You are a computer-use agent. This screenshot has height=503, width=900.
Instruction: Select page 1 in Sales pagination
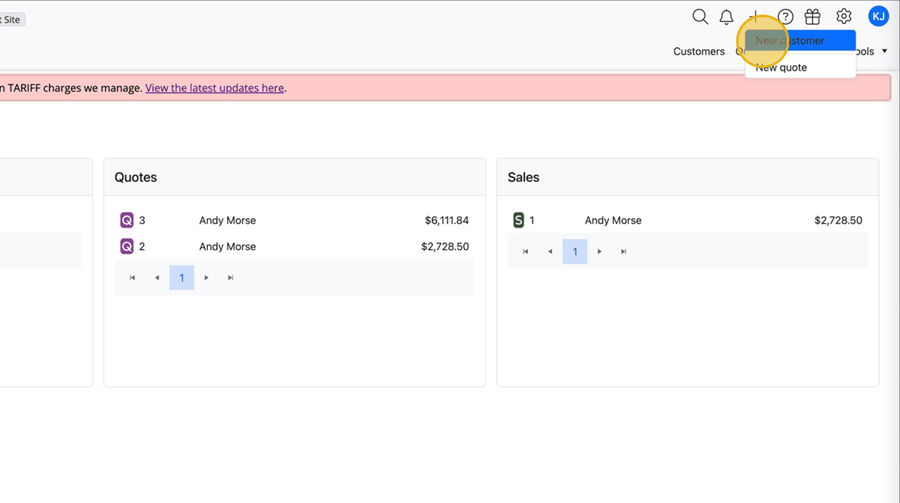click(x=575, y=252)
